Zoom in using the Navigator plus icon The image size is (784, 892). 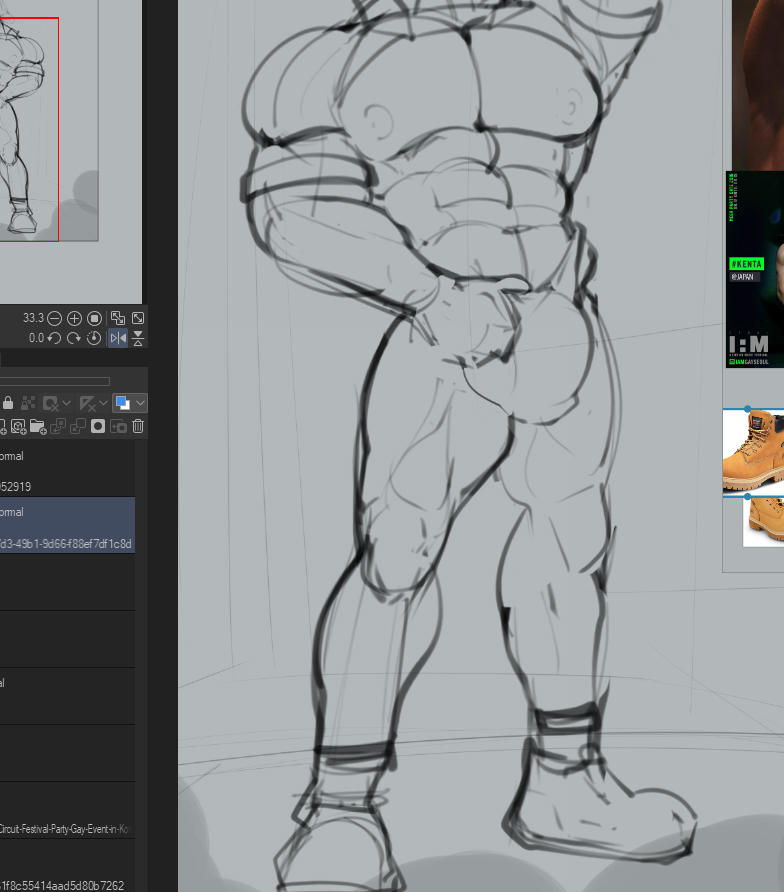[74, 318]
